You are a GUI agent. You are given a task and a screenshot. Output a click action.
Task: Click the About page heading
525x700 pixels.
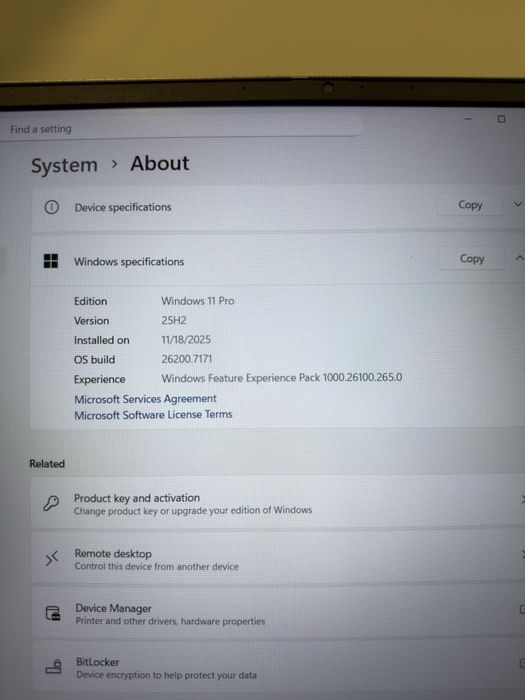[160, 163]
